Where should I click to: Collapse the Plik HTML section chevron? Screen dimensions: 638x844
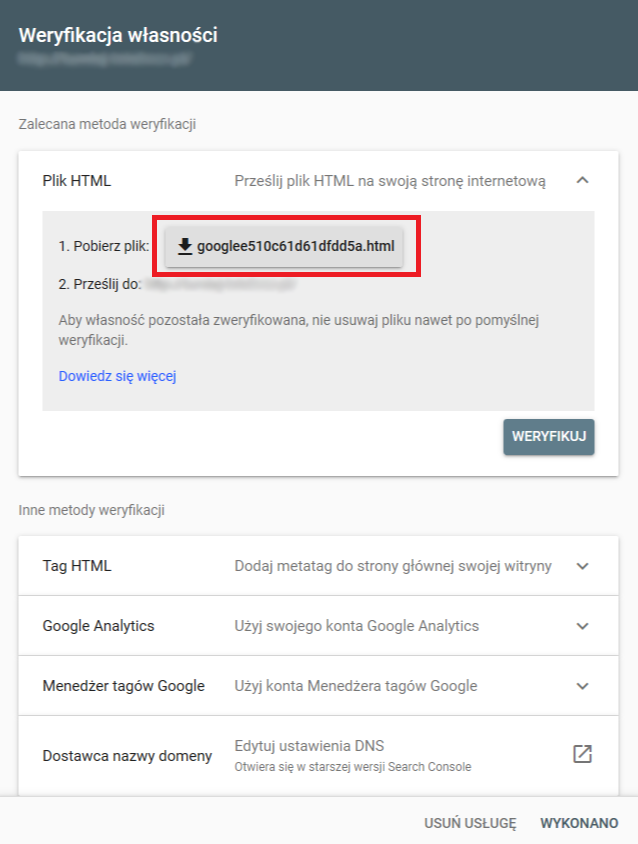click(583, 181)
